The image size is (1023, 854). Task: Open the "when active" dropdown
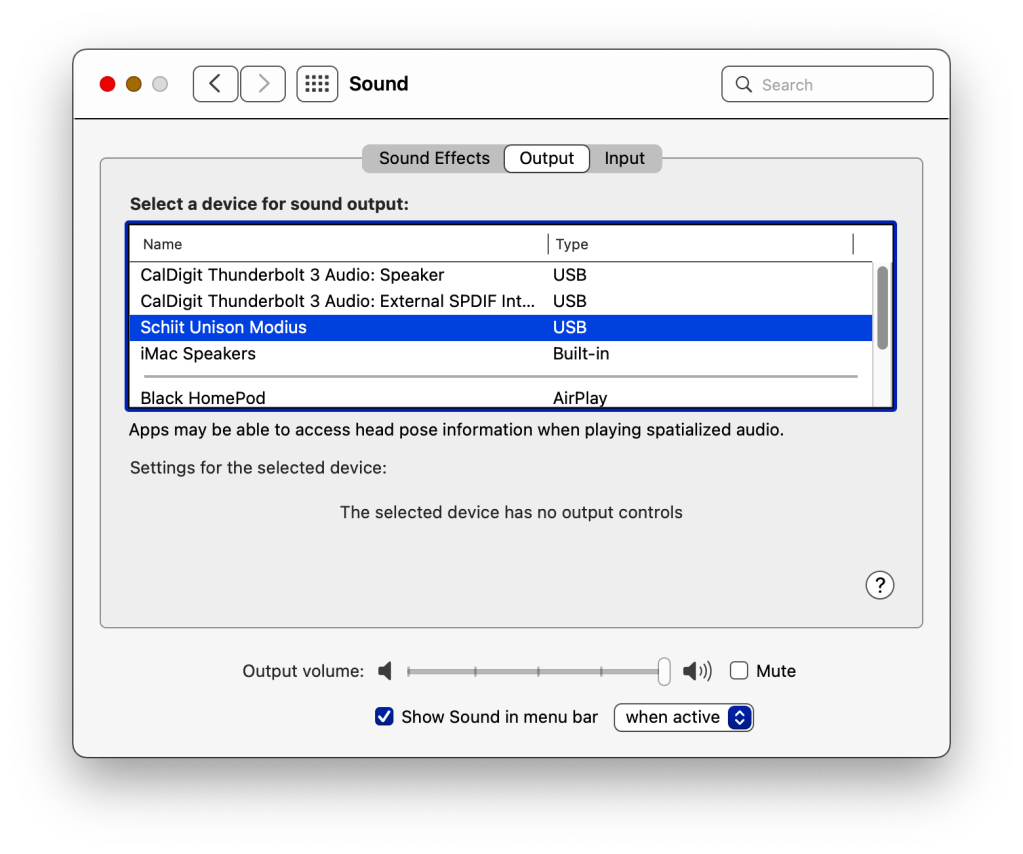click(683, 717)
